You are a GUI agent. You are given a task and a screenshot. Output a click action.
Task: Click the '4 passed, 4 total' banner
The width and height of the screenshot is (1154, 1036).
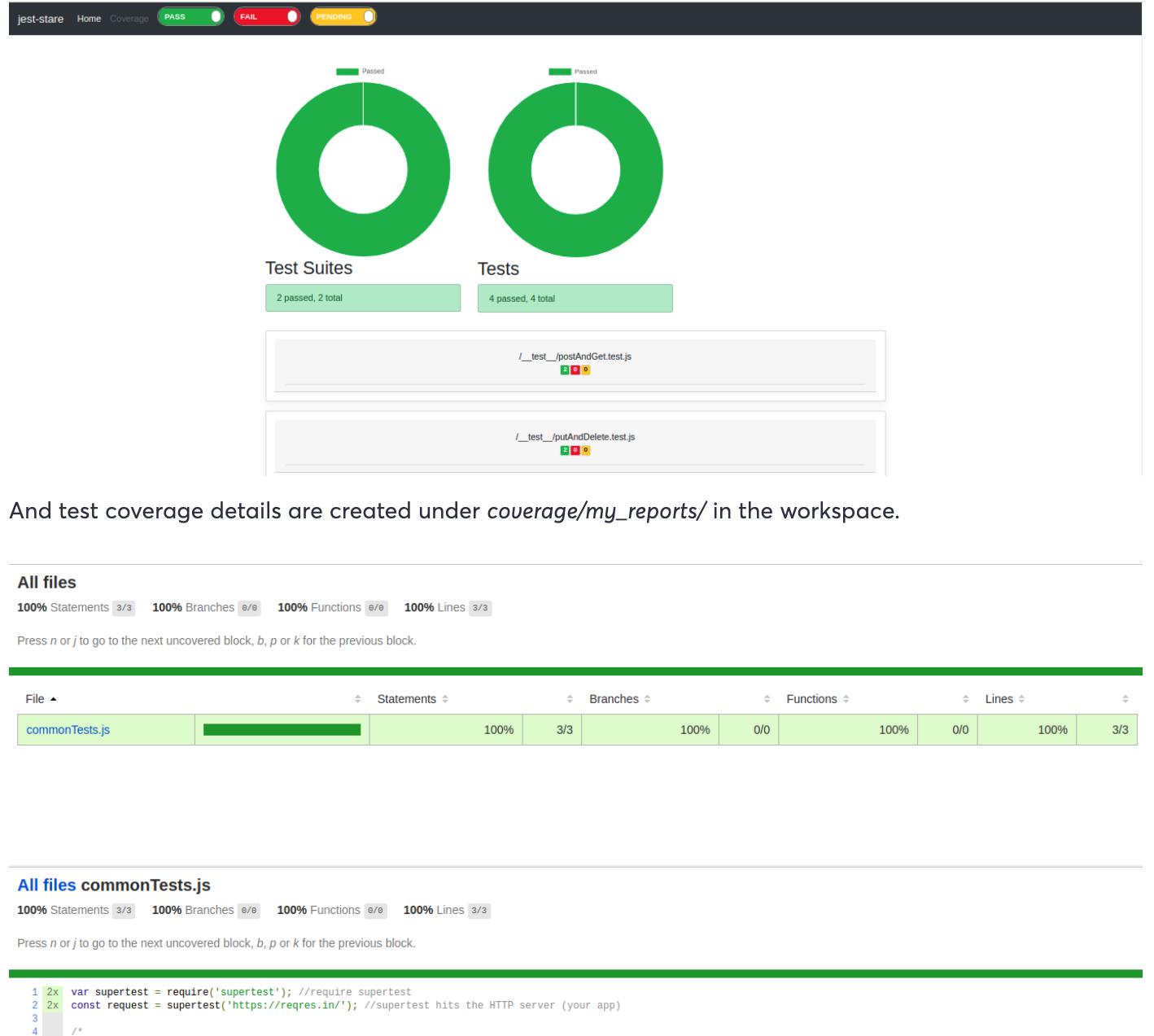[575, 298]
